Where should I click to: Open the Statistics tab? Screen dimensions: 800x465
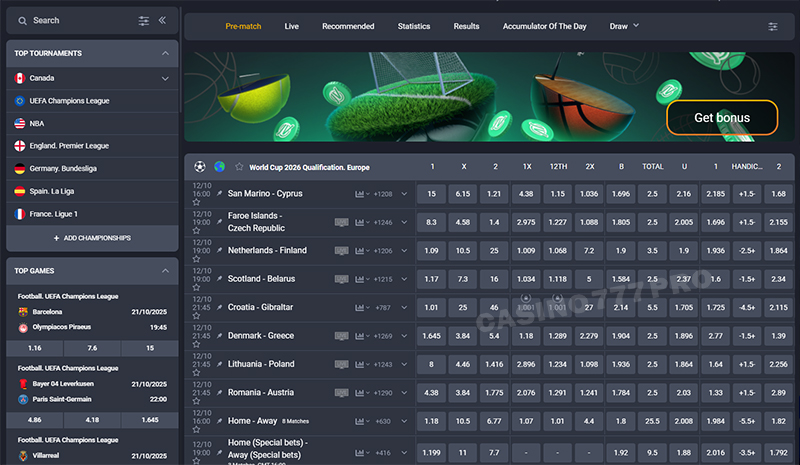click(414, 26)
